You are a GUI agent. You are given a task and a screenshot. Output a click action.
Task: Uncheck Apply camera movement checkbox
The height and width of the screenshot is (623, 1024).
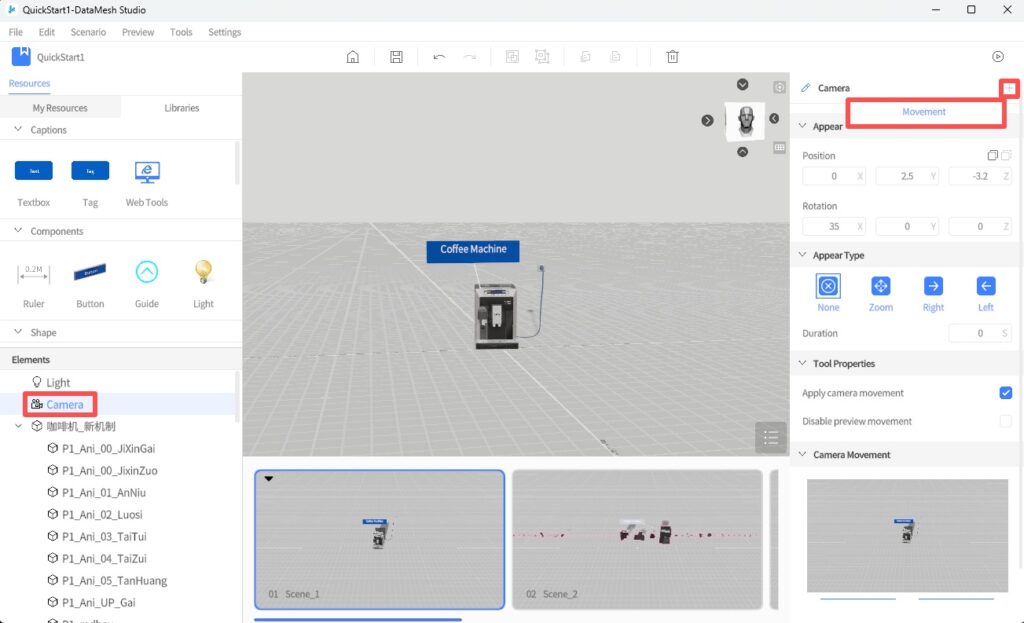(1005, 393)
